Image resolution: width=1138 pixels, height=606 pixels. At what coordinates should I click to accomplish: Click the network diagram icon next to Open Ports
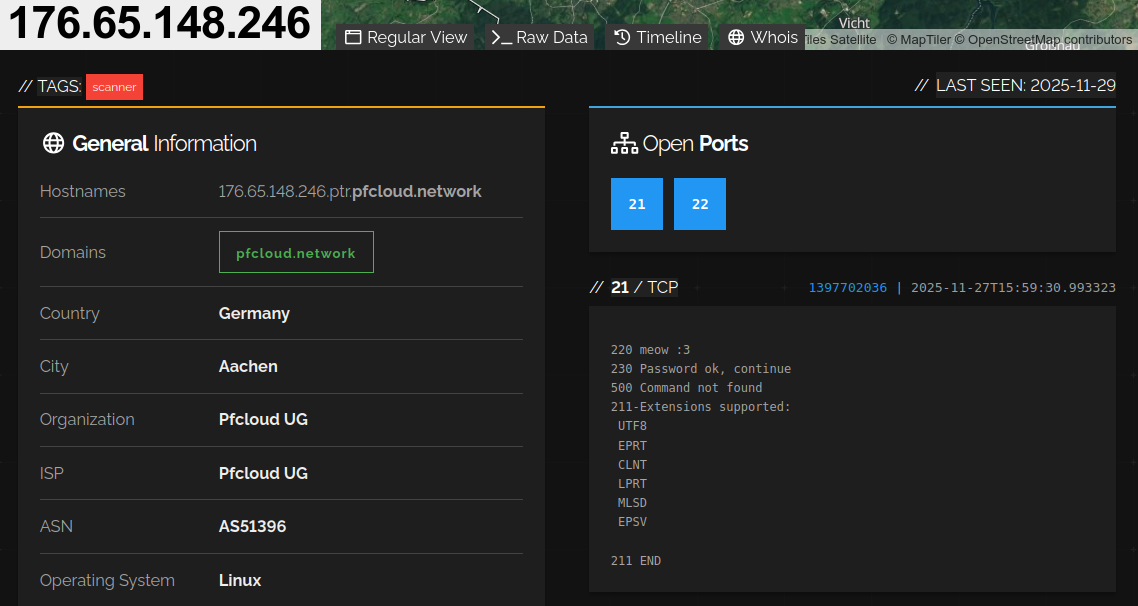click(623, 142)
